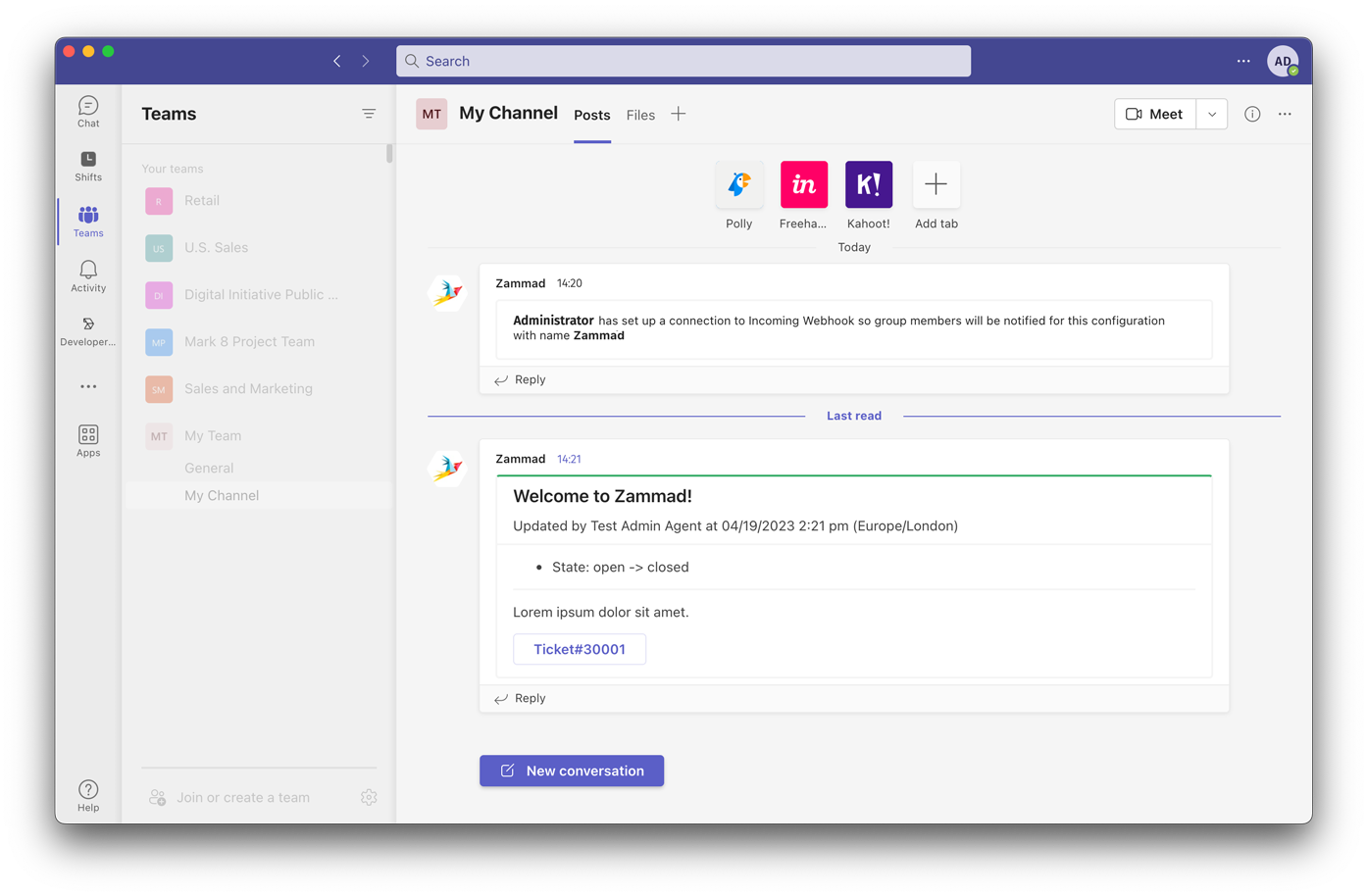Viewport: 1367px width, 896px height.
Task: Click the 14:20 timestamp
Action: tap(569, 283)
